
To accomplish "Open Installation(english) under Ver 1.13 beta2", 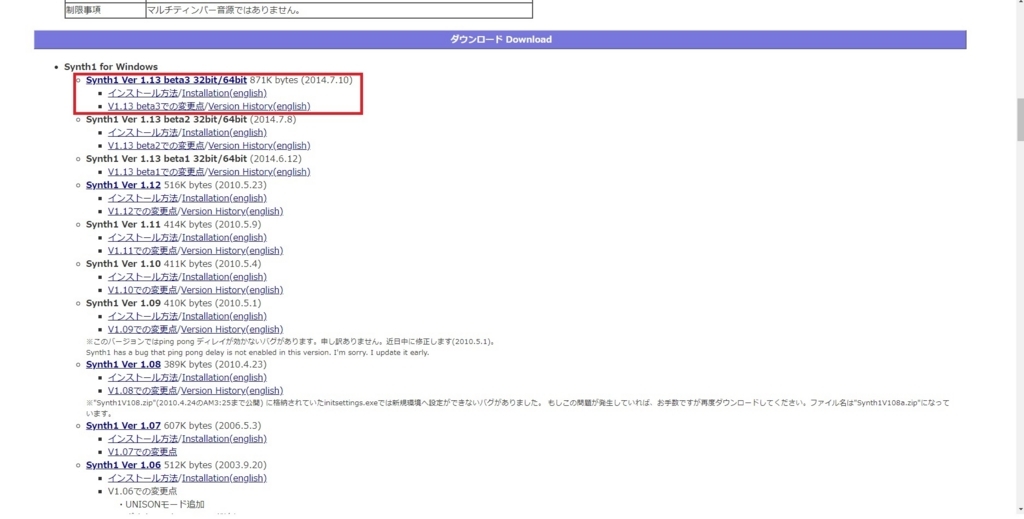I will [224, 133].
